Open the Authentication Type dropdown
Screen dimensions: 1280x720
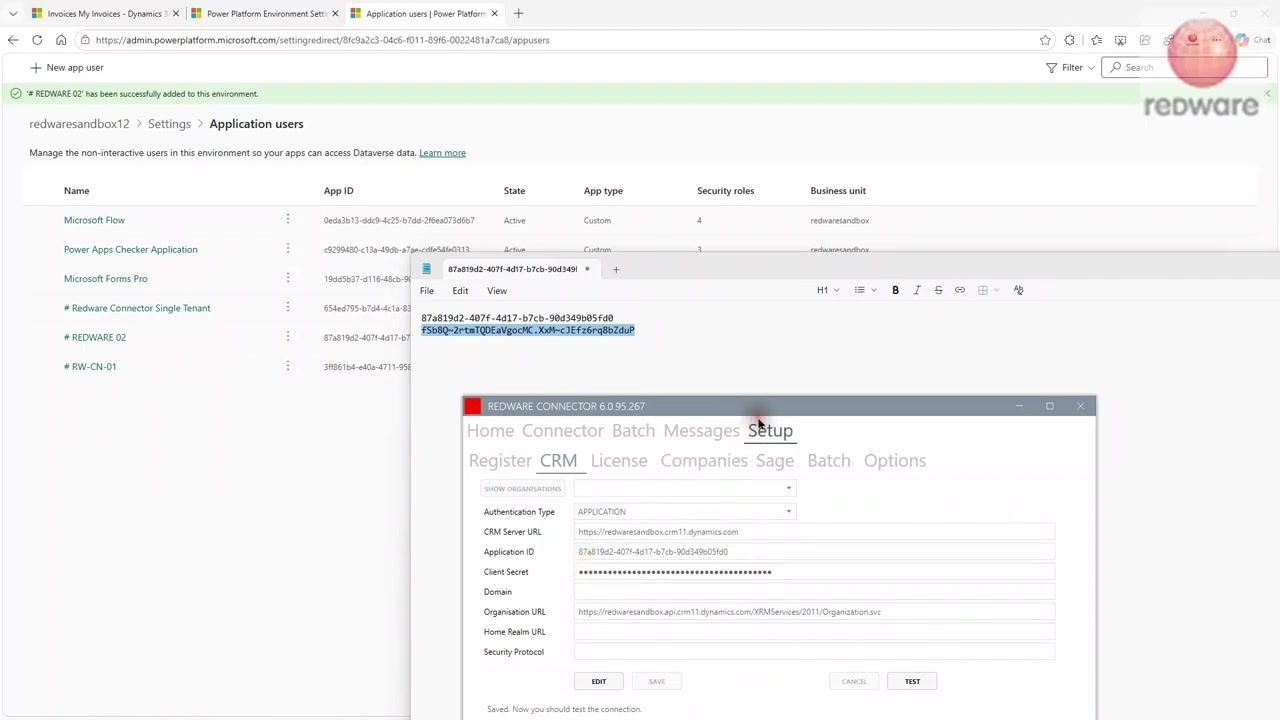pos(685,512)
